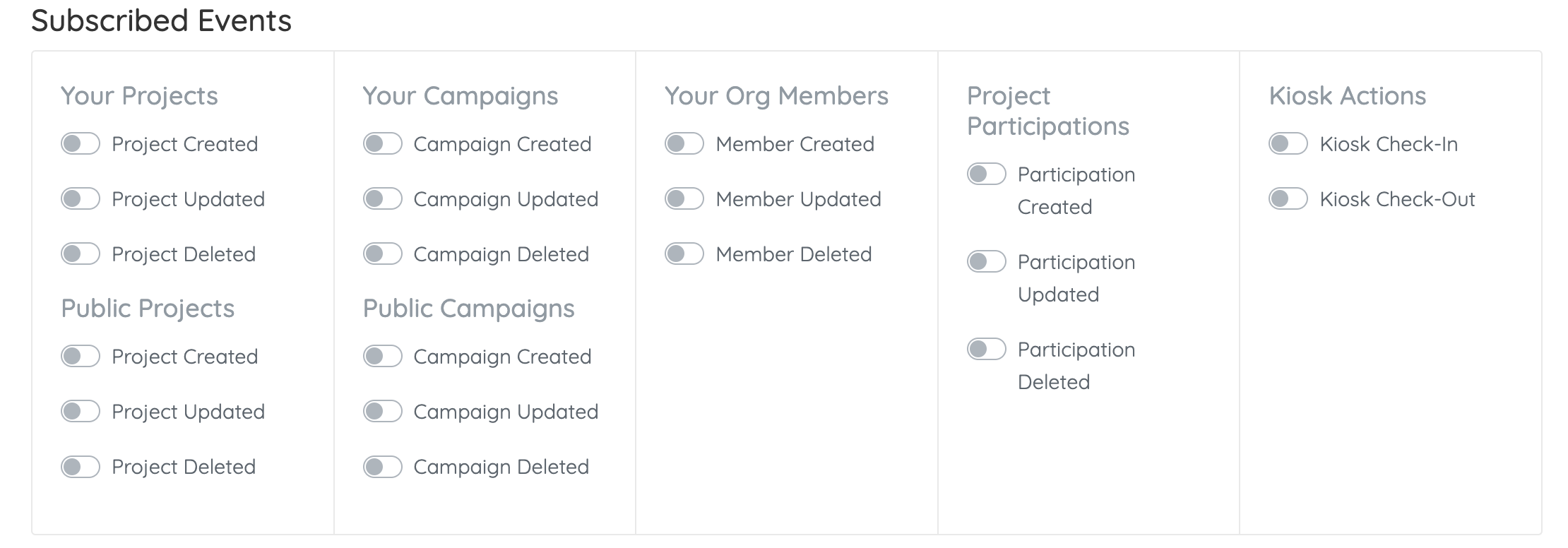This screenshot has width=1568, height=548.
Task: Switch on Campaign Deleted under Public Campaigns
Action: [x=383, y=467]
